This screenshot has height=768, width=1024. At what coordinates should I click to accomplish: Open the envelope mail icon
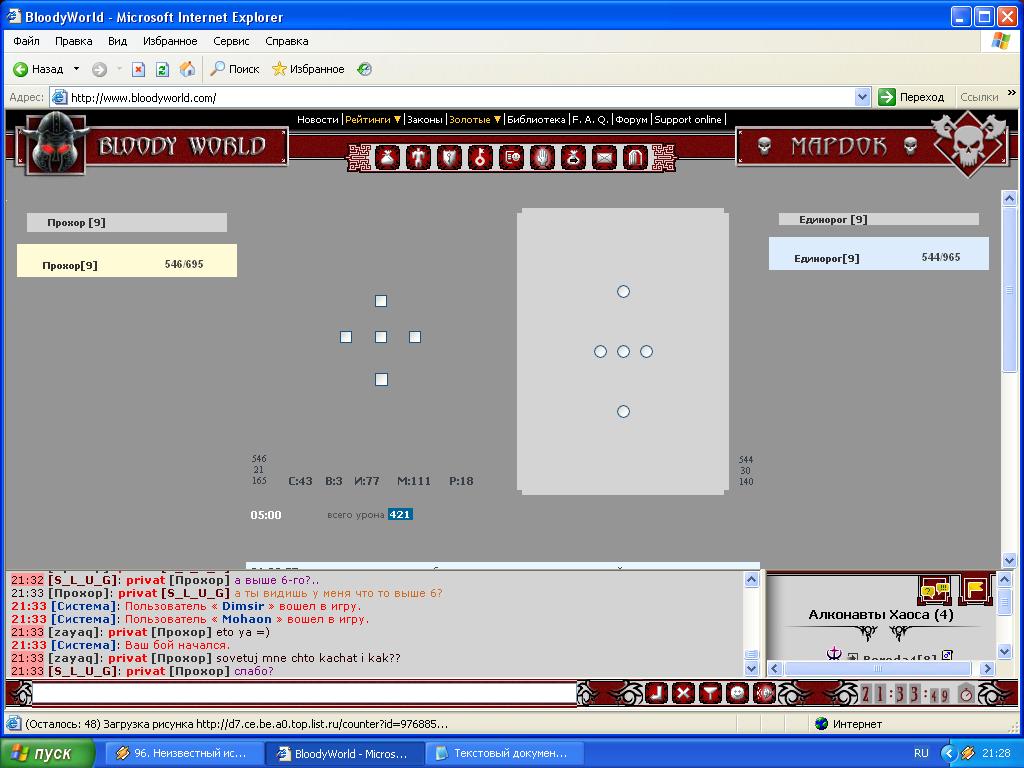605,157
